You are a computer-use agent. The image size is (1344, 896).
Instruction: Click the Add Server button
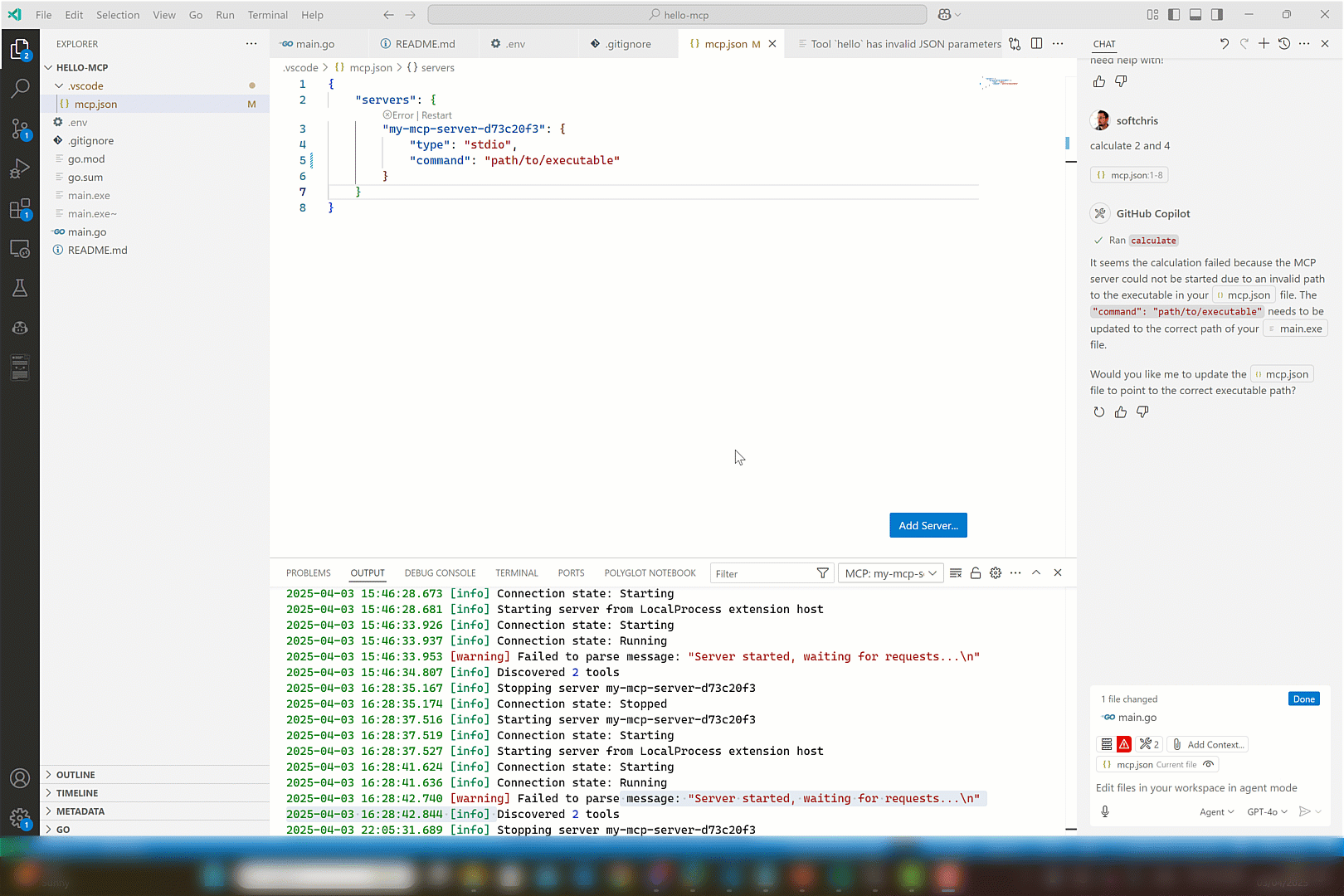point(928,524)
